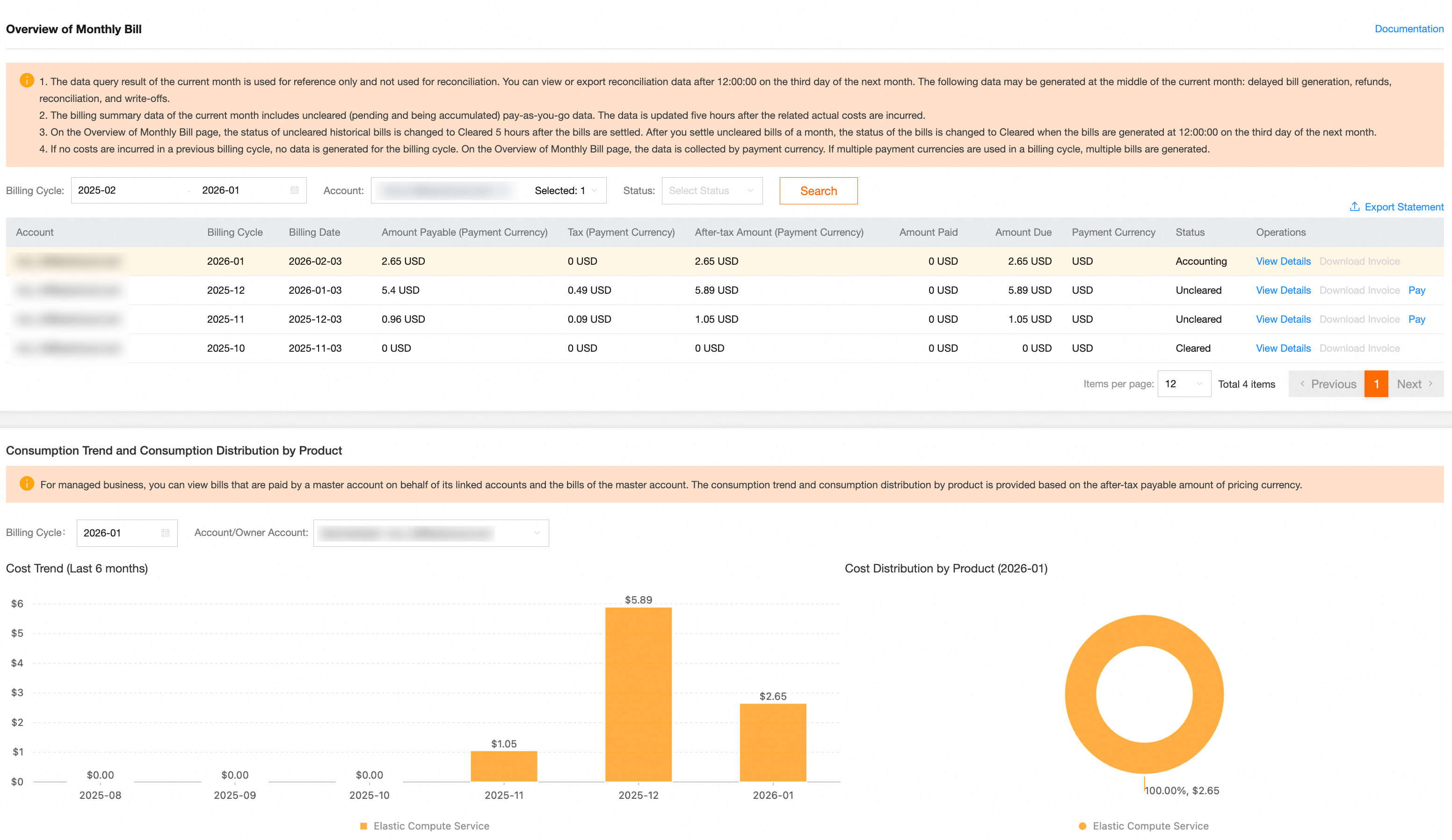
Task: Toggle Elastic Compute Service donut chart legend
Action: (1144, 826)
